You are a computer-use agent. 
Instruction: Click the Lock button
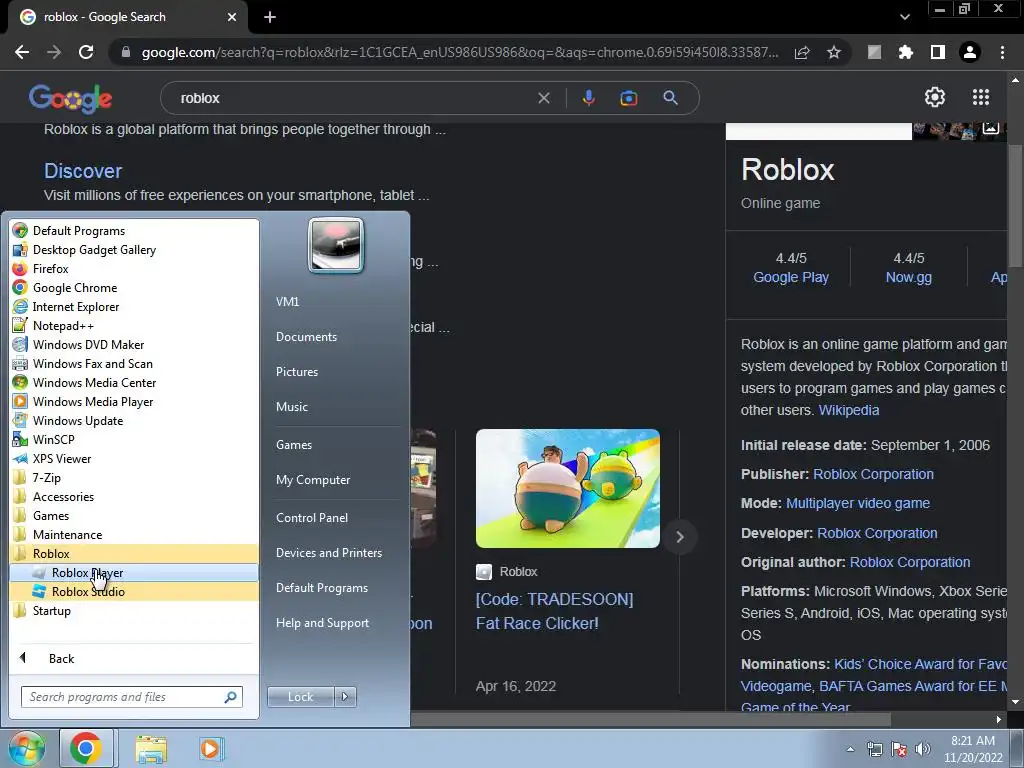300,697
